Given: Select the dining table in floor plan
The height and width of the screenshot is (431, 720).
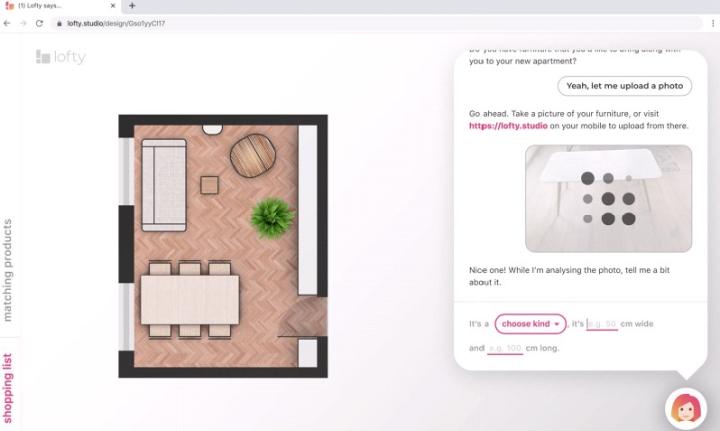Looking at the screenshot, I should (x=190, y=300).
